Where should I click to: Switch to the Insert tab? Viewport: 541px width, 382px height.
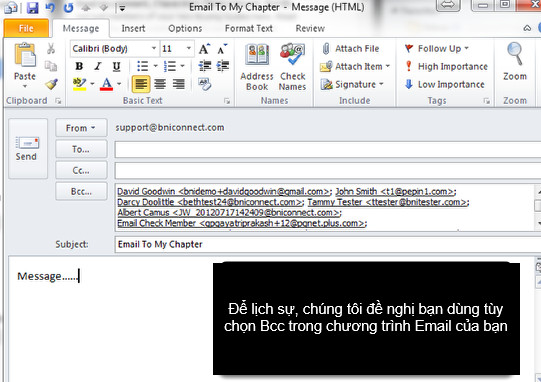pos(133,28)
